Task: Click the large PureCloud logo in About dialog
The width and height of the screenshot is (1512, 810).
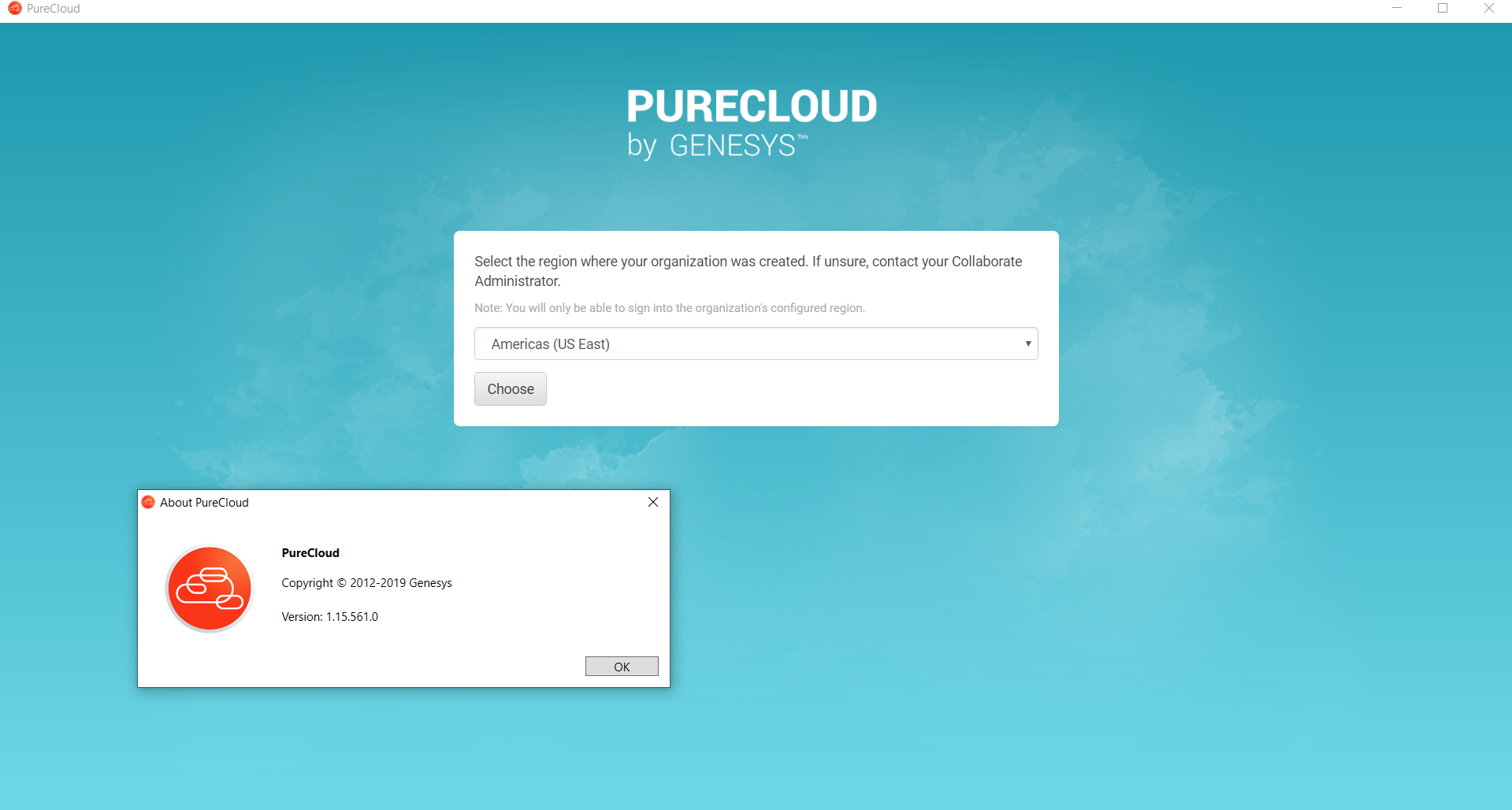Action: [x=210, y=589]
